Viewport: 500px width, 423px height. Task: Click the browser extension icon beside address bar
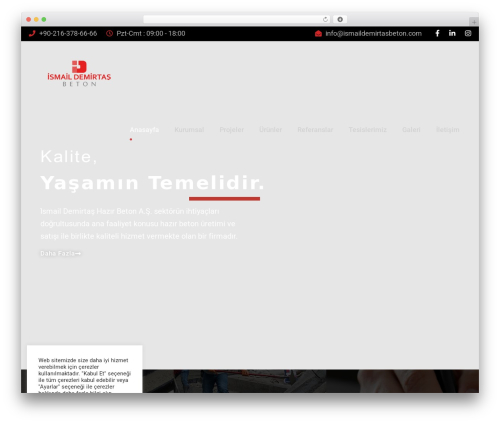click(x=340, y=19)
